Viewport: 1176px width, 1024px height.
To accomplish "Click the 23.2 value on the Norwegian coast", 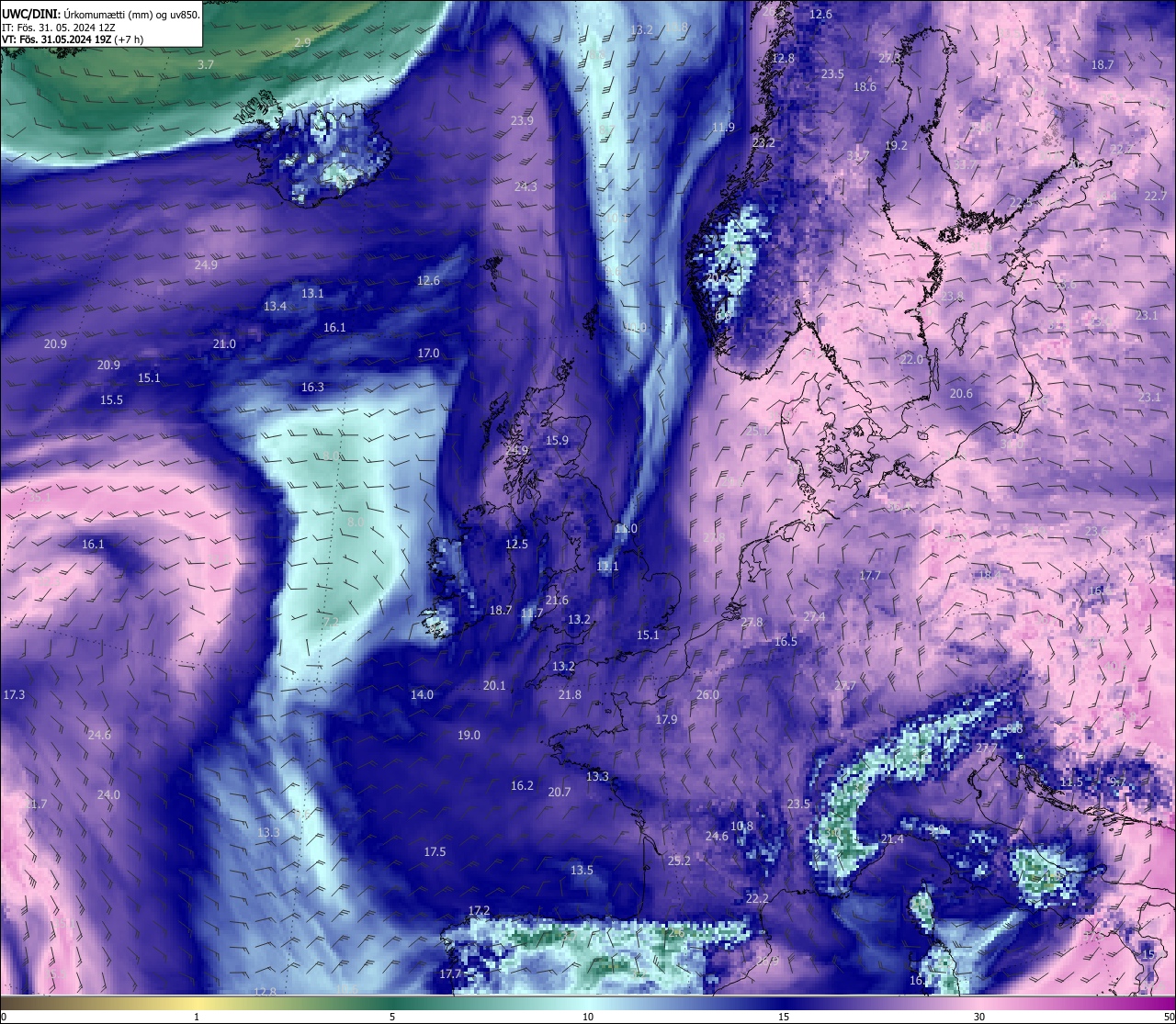I will pyautogui.click(x=763, y=142).
